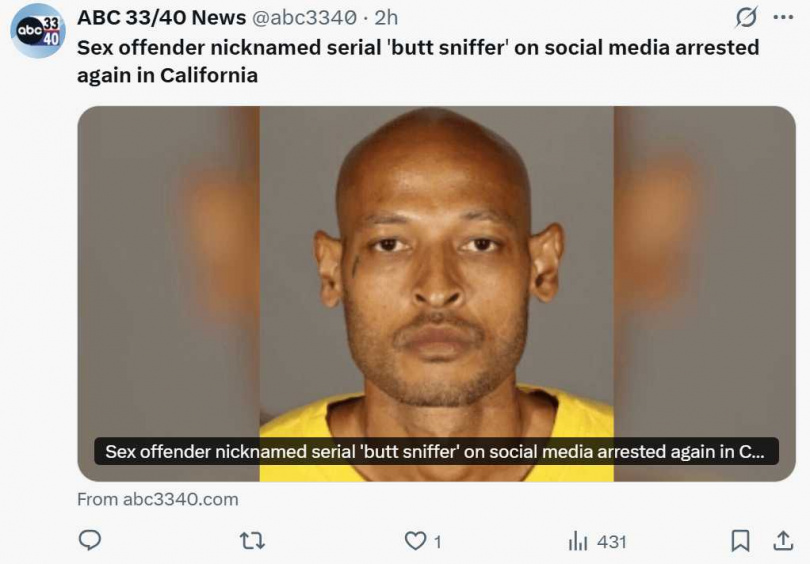Open the three-dot more options menu
This screenshot has width=810, height=564.
click(783, 18)
